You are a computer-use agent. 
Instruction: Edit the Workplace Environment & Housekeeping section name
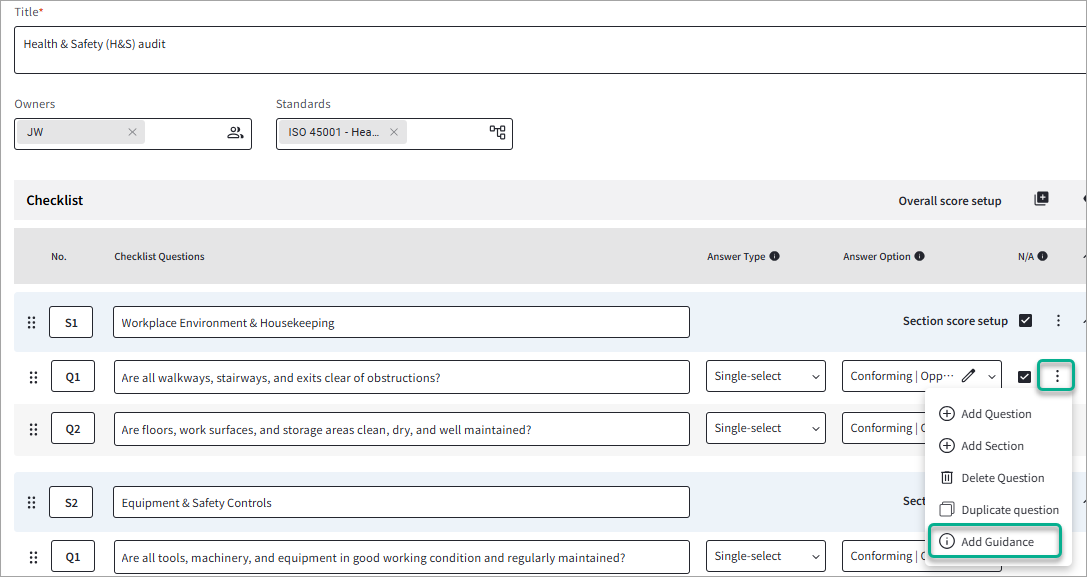[x=401, y=322]
